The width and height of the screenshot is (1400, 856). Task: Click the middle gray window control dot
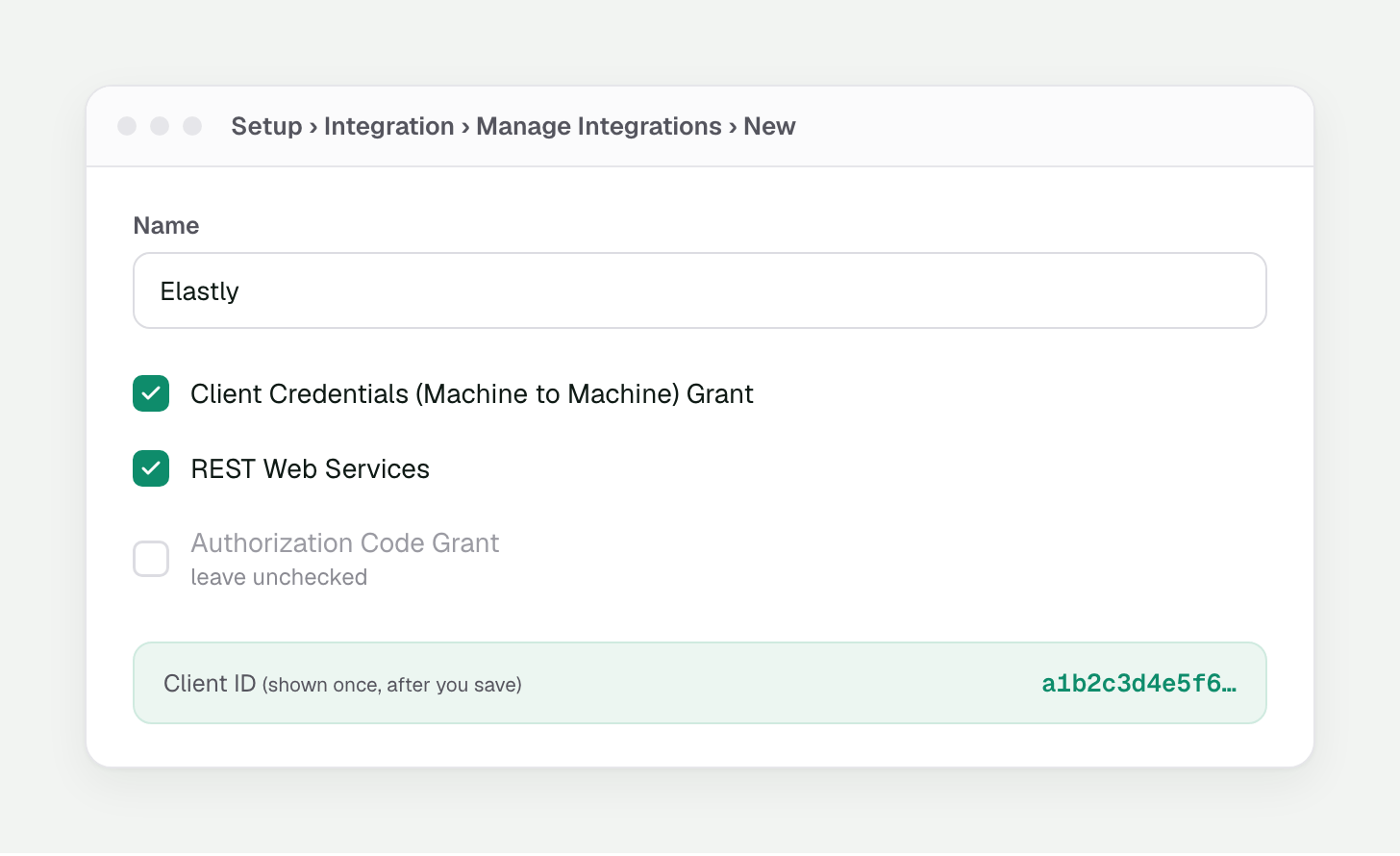point(160,126)
